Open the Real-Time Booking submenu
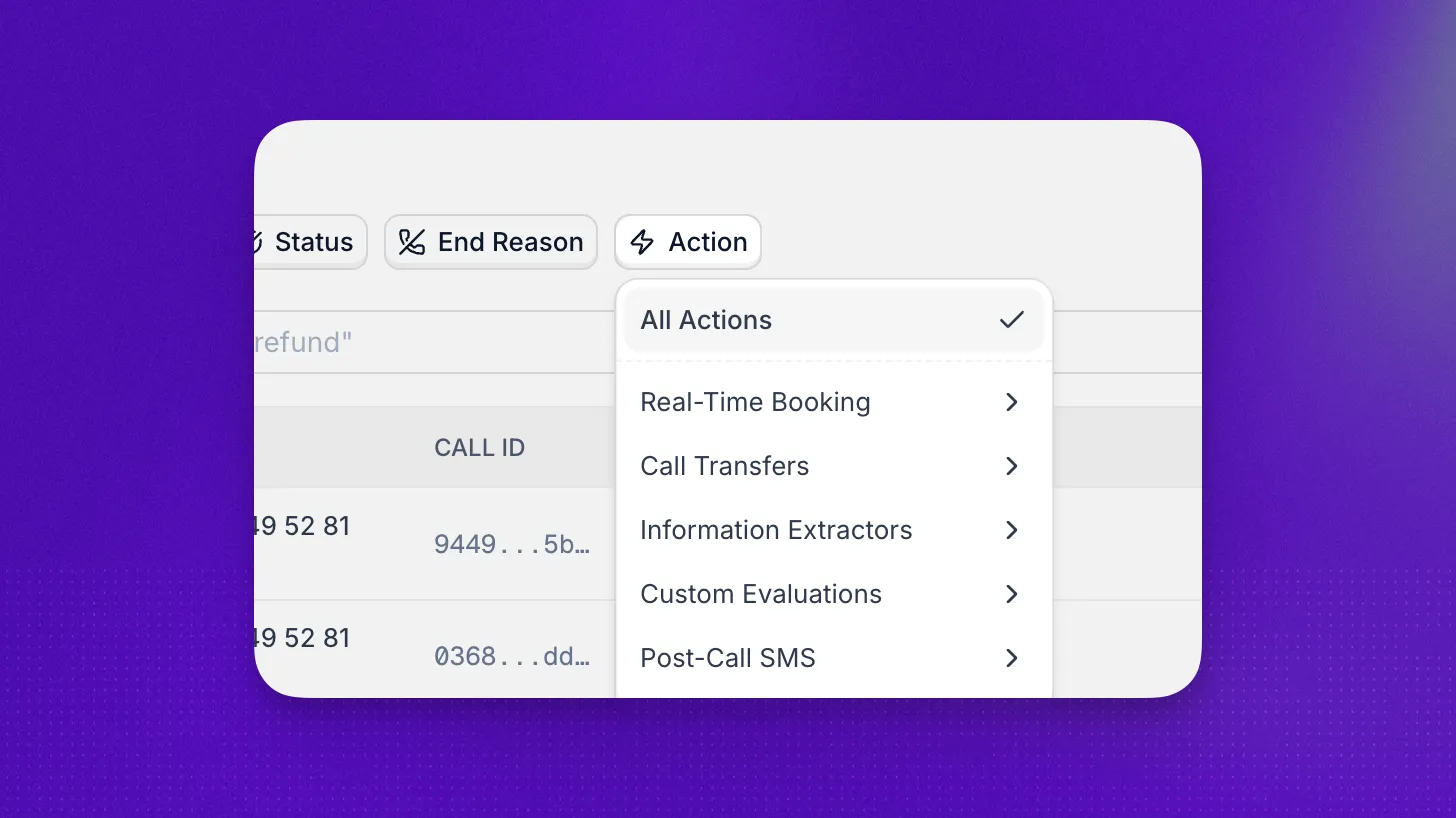The height and width of the screenshot is (818, 1456). point(833,402)
